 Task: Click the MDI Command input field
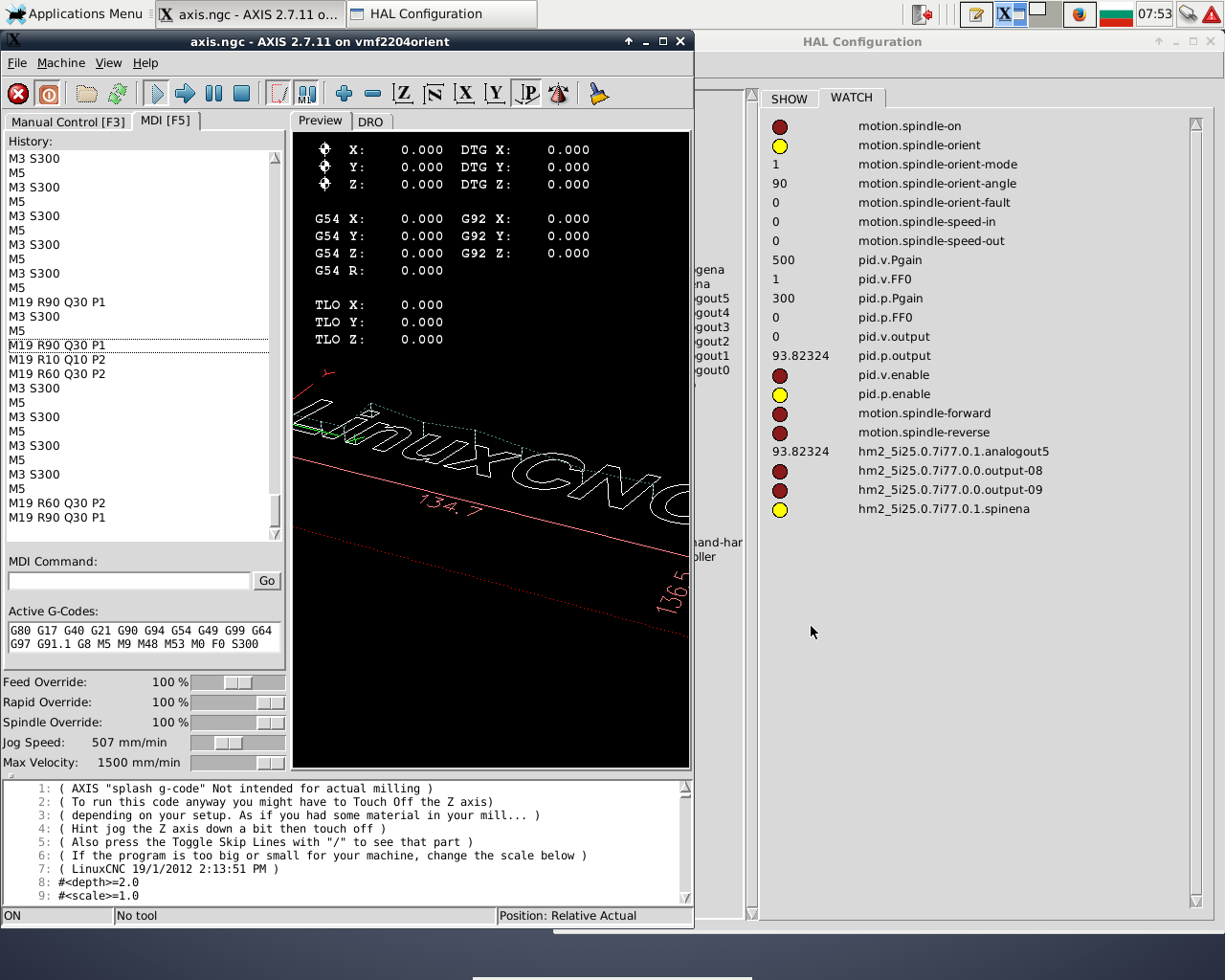pyautogui.click(x=129, y=581)
